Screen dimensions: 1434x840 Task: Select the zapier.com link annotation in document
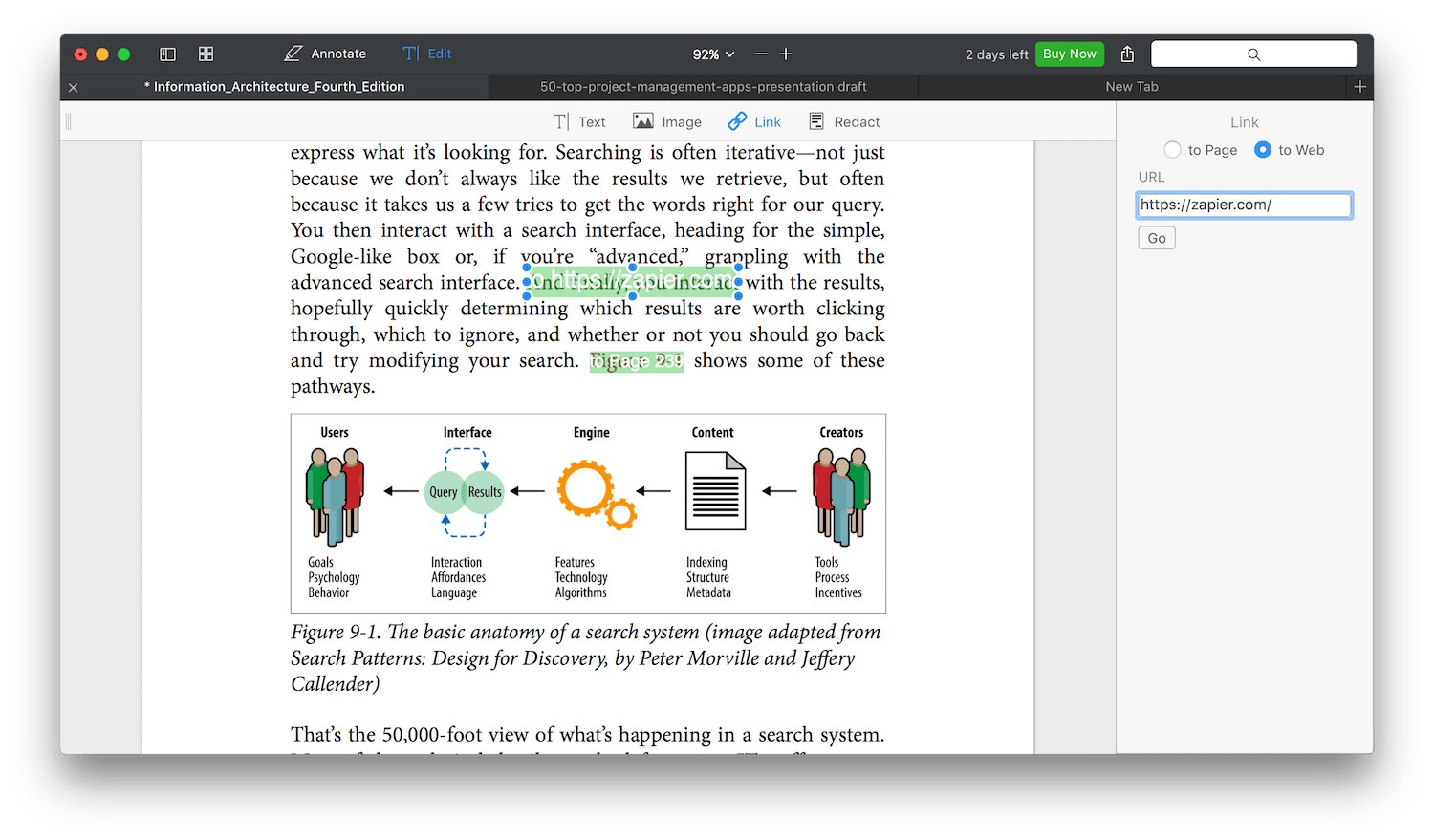pyautogui.click(x=632, y=282)
